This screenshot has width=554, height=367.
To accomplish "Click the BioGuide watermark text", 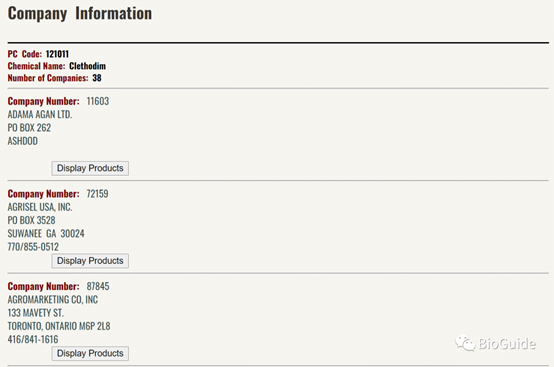I will 507,343.
